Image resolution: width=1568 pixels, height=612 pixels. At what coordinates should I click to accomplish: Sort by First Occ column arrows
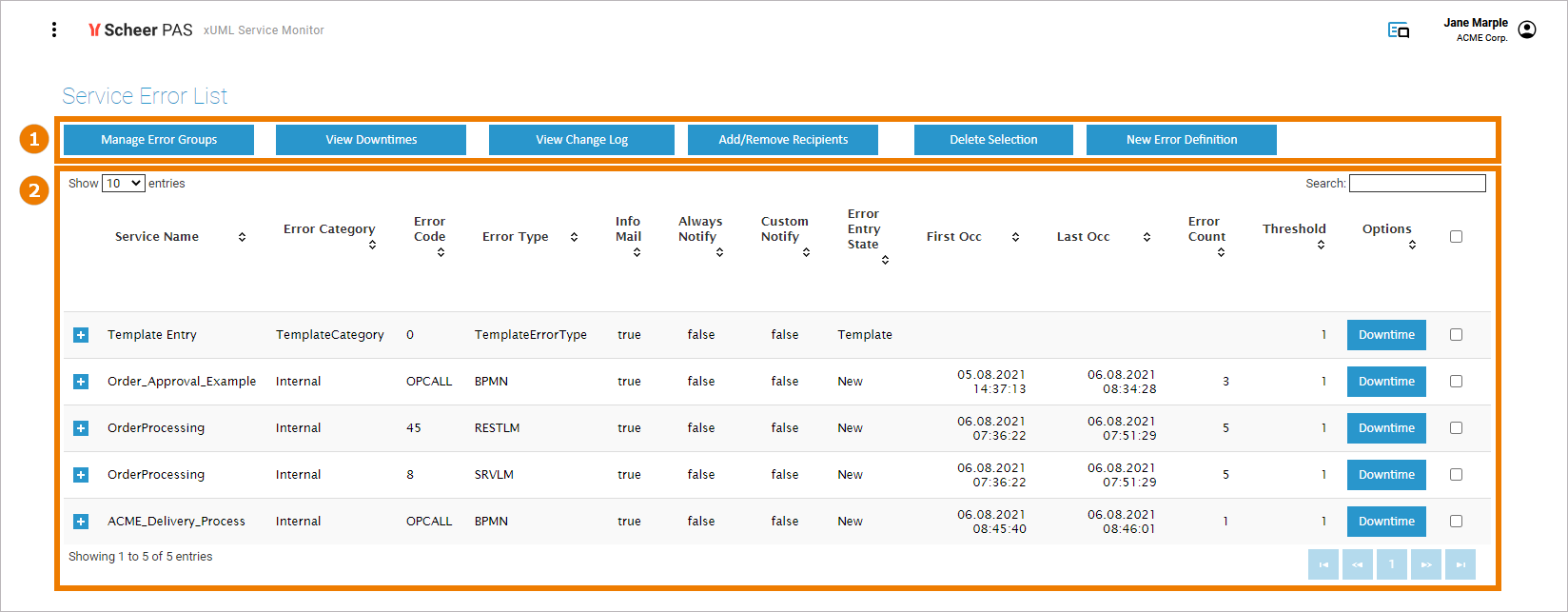(x=1015, y=237)
